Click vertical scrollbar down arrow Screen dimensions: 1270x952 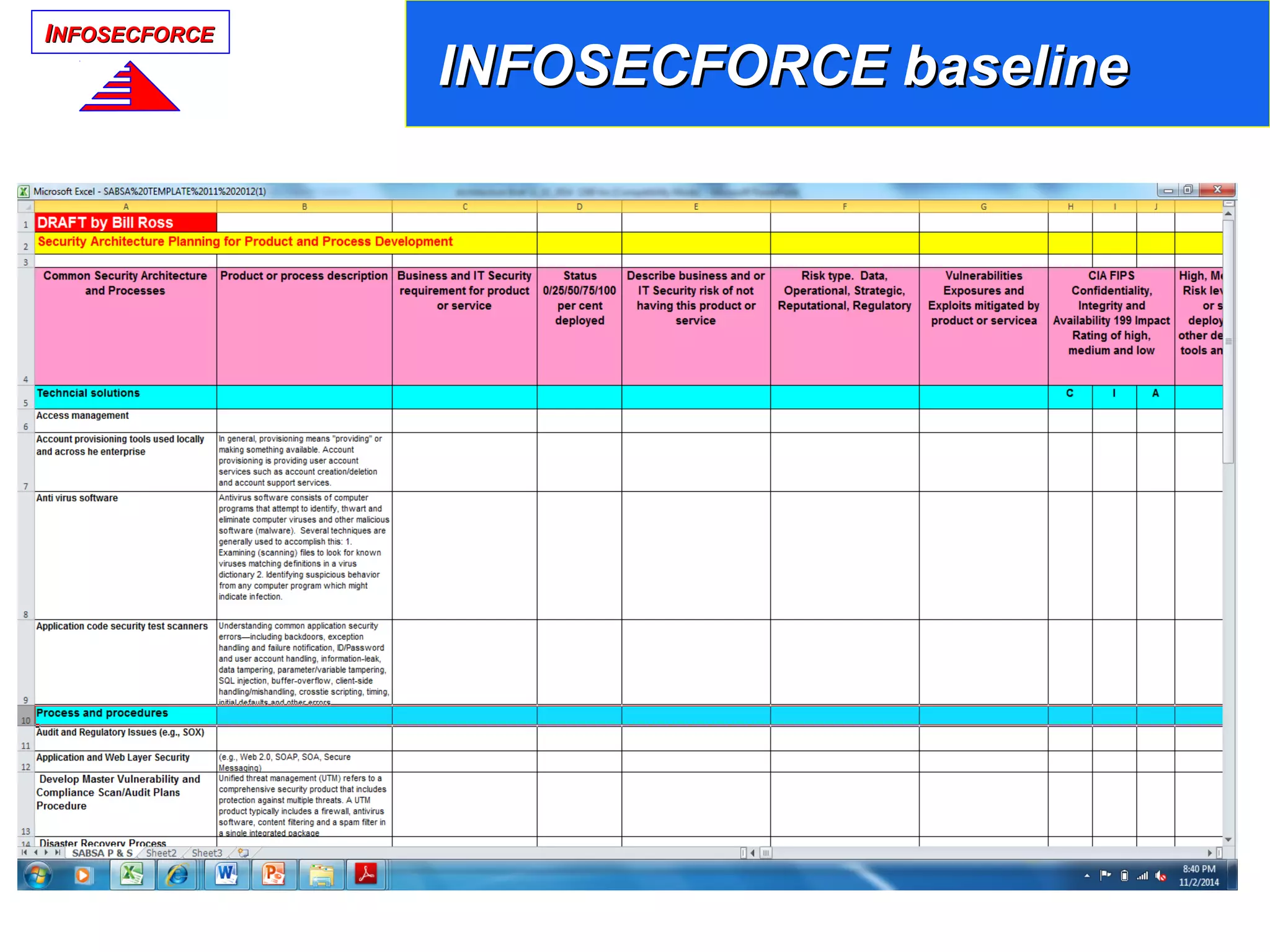[x=1228, y=840]
